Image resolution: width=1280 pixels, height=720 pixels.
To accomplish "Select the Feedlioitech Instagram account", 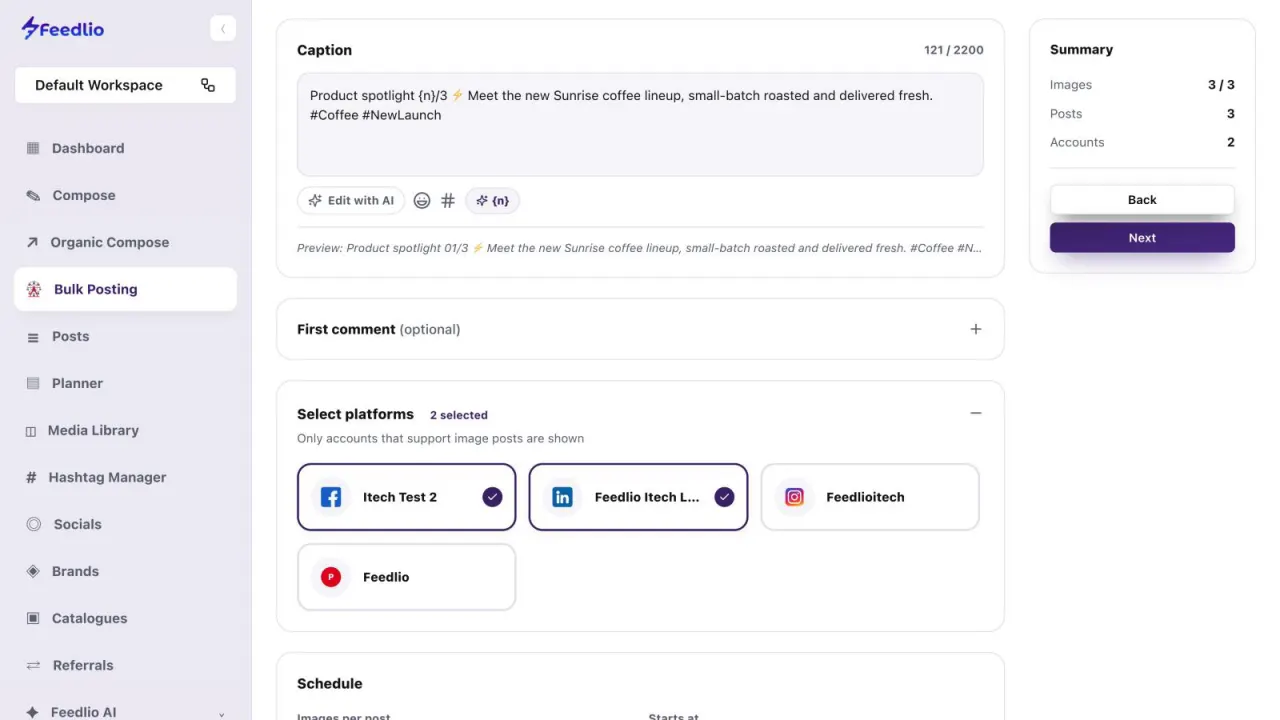I will pos(870,497).
